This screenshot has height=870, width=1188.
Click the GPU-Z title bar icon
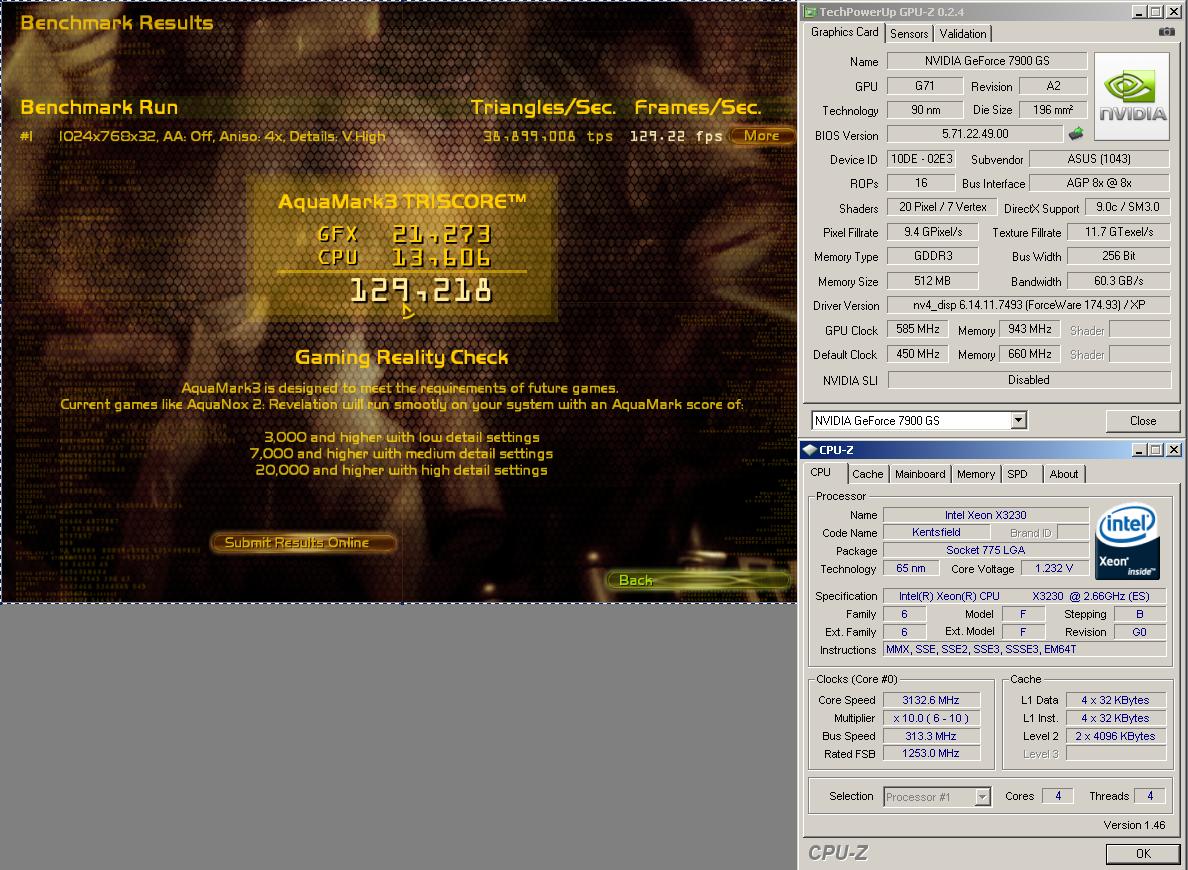(810, 12)
